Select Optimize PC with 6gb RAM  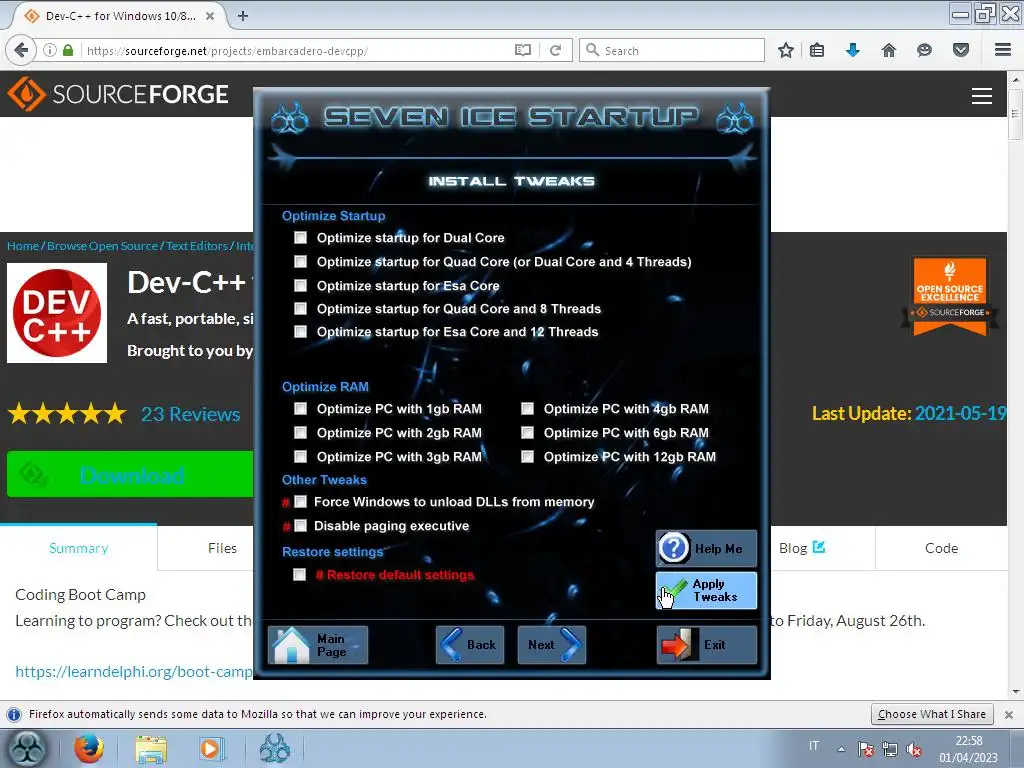coord(528,432)
